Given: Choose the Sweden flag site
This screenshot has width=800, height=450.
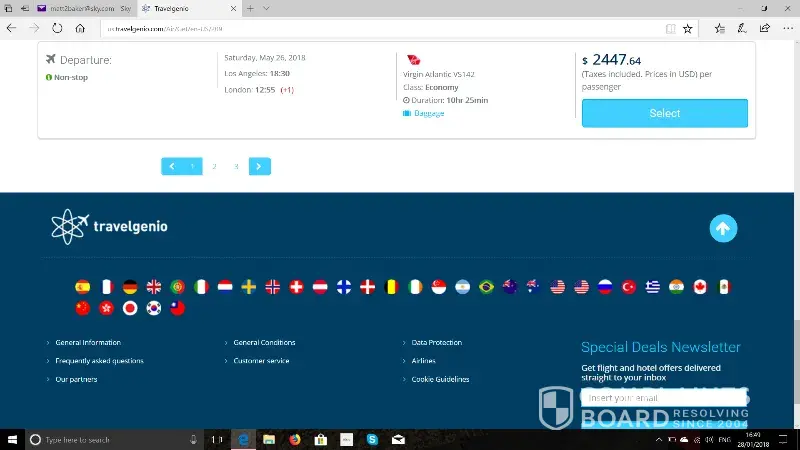Looking at the screenshot, I should (248, 287).
